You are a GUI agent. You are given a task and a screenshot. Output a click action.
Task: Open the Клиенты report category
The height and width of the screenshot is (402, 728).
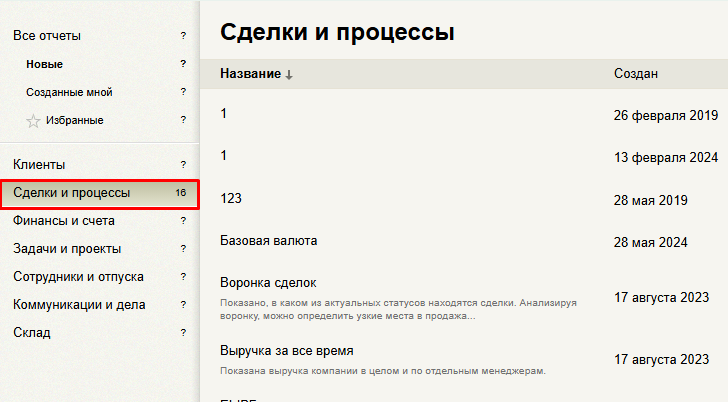tap(39, 164)
